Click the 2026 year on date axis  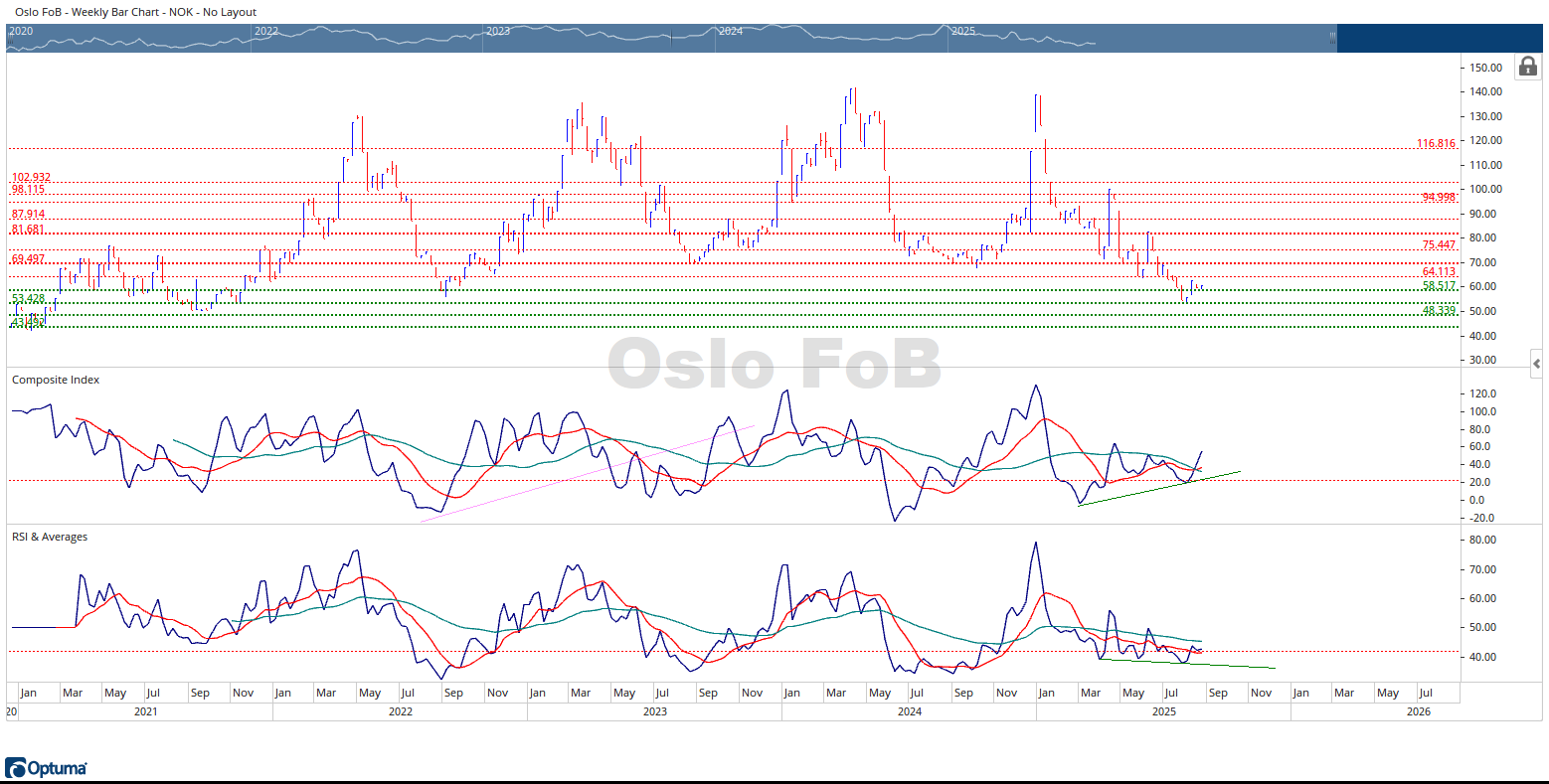pos(1418,711)
